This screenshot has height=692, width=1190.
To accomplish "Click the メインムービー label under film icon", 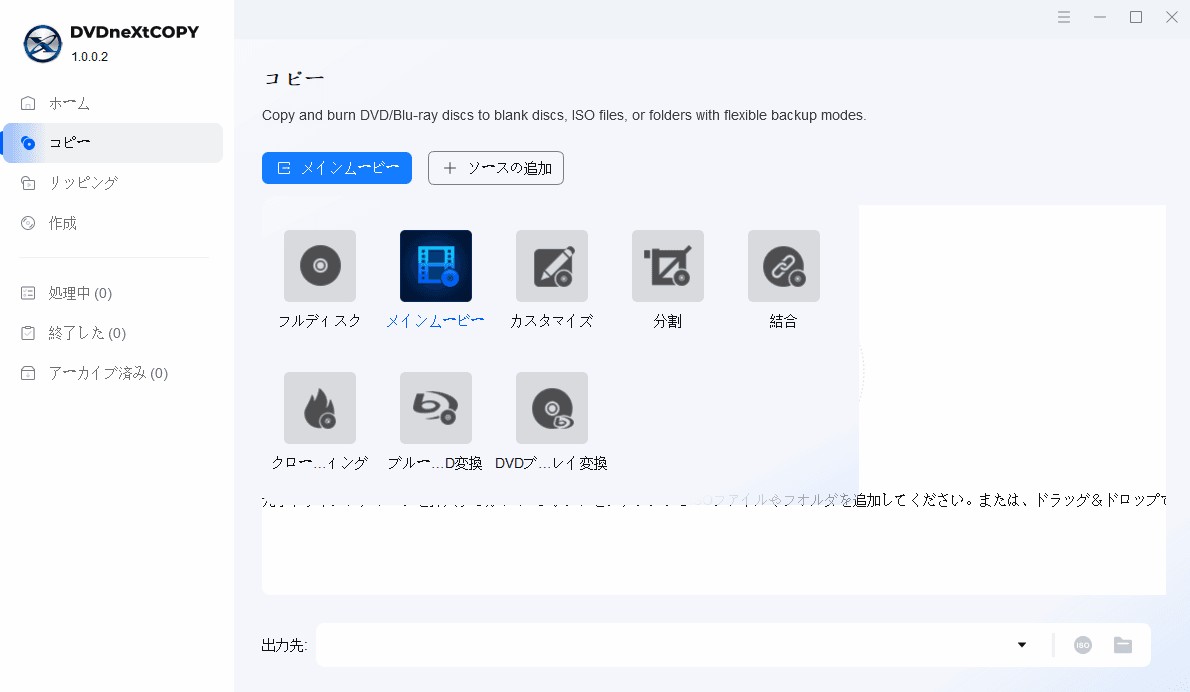I will (x=435, y=321).
